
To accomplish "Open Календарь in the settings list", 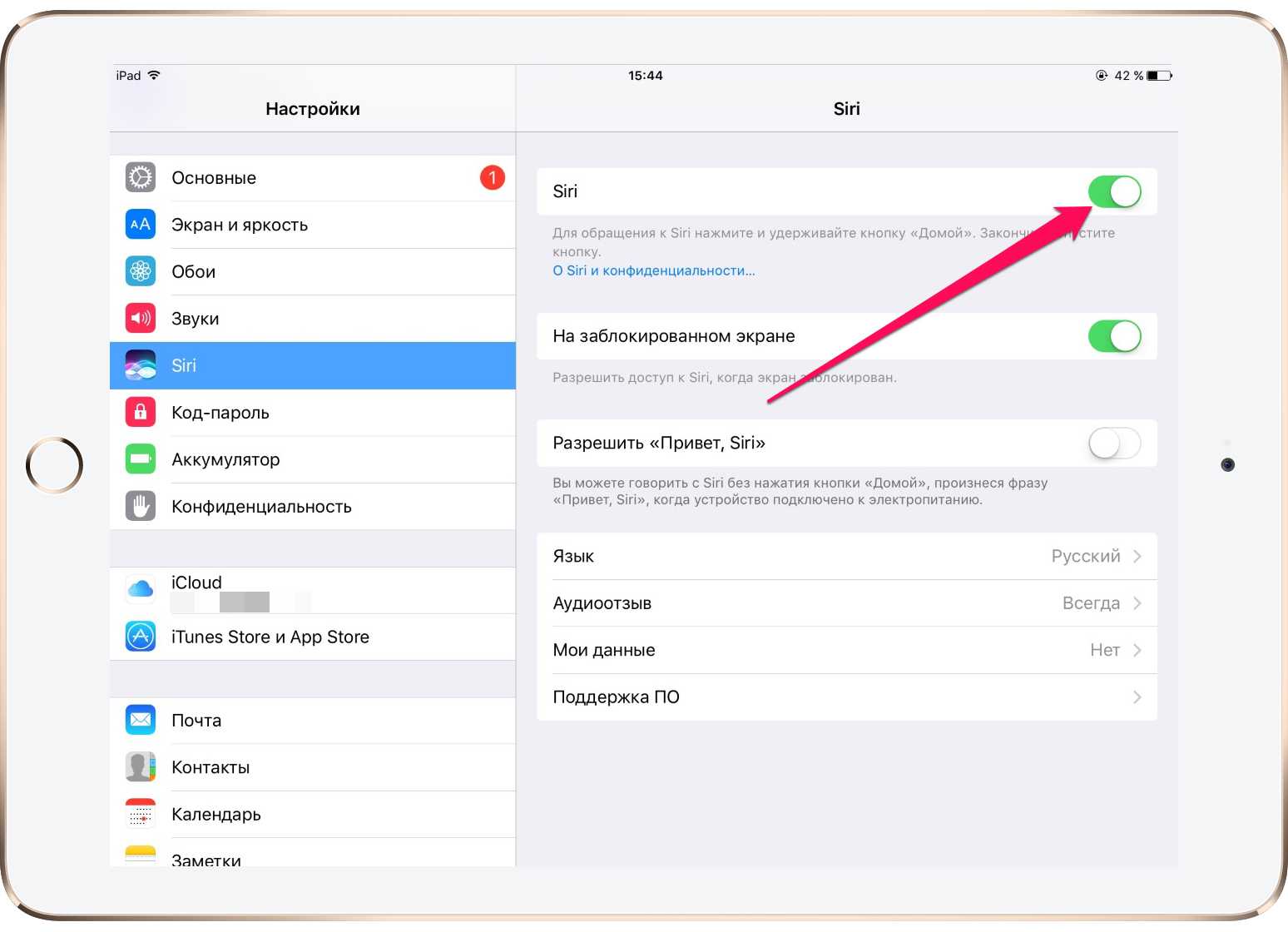I will 216,815.
